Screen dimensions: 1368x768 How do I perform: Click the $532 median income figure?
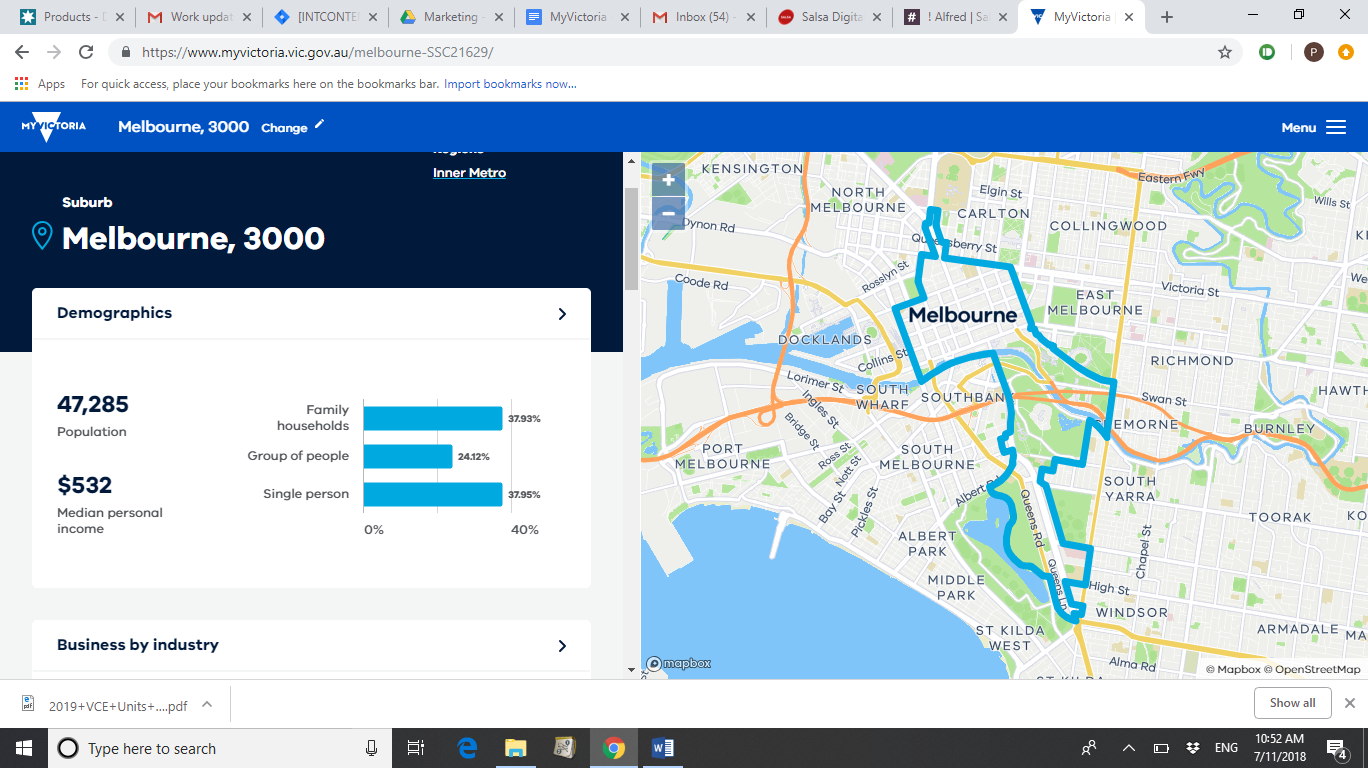point(85,485)
